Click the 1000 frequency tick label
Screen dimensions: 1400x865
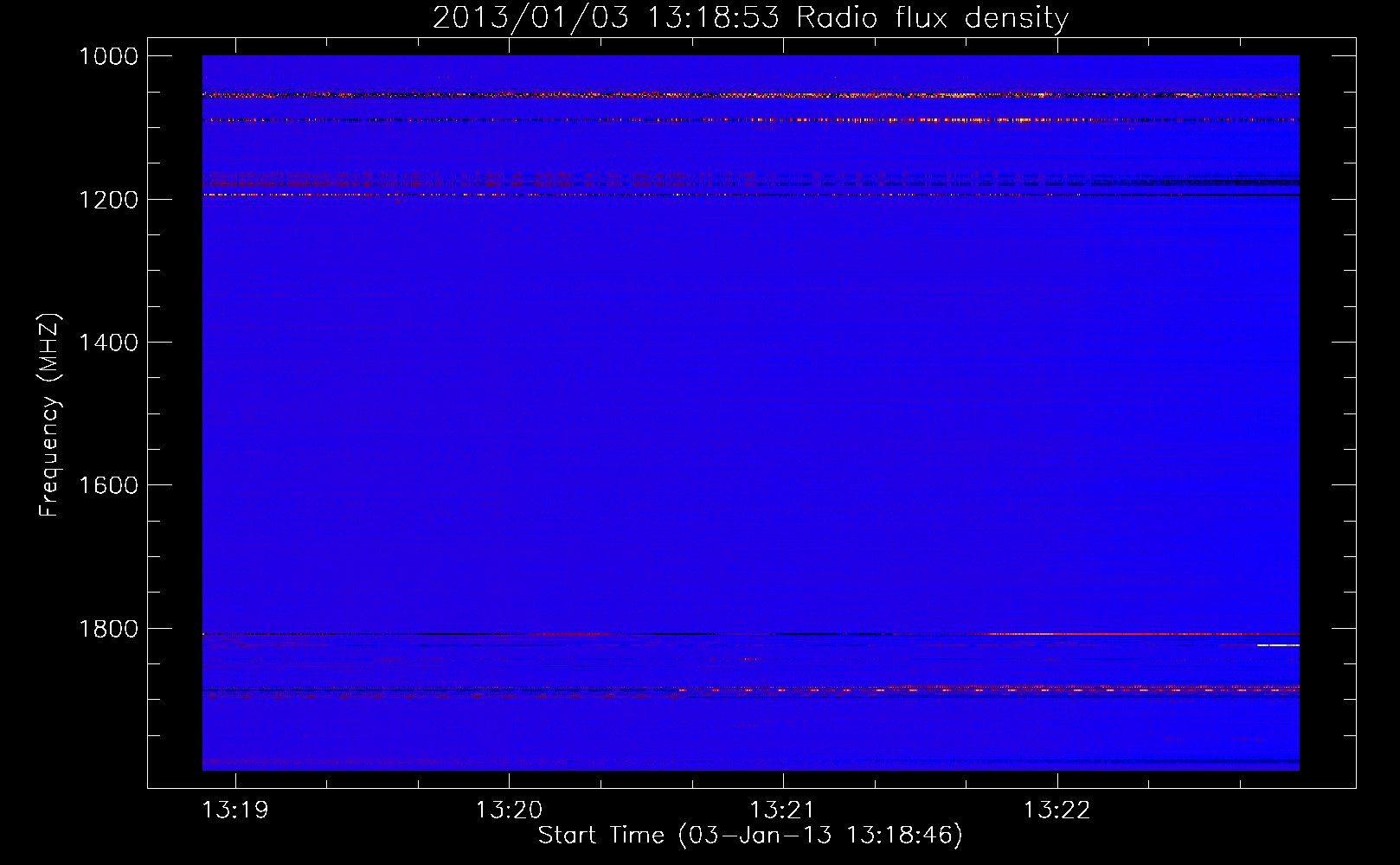(x=108, y=56)
